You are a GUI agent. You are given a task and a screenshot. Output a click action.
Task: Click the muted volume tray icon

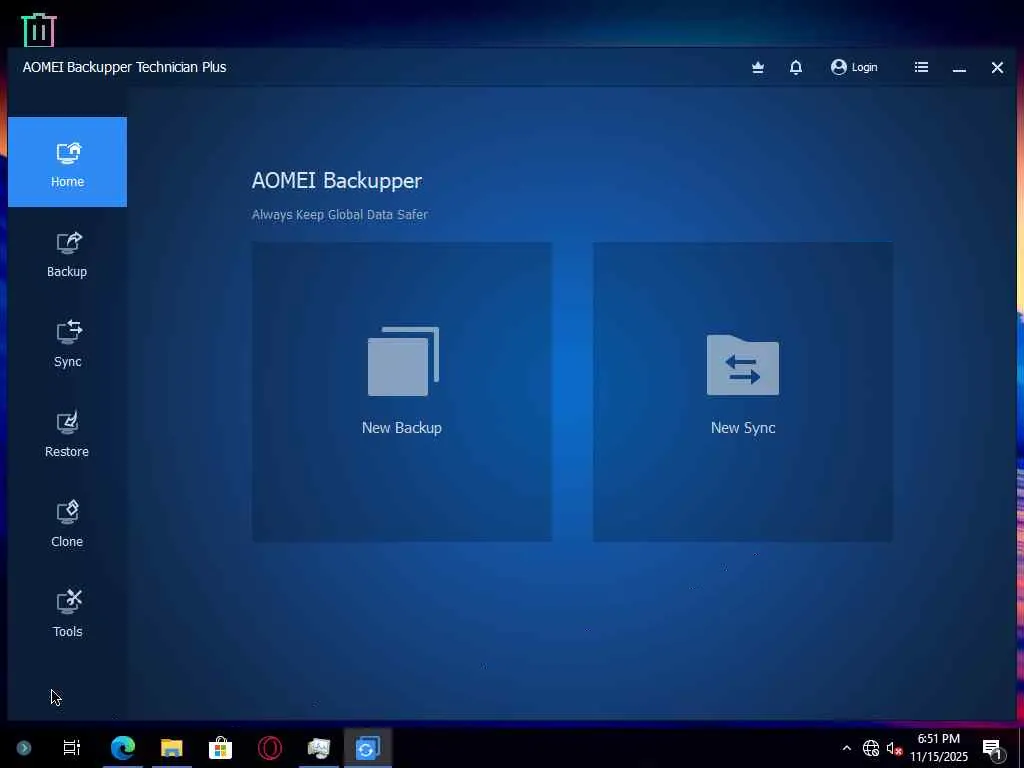[894, 748]
